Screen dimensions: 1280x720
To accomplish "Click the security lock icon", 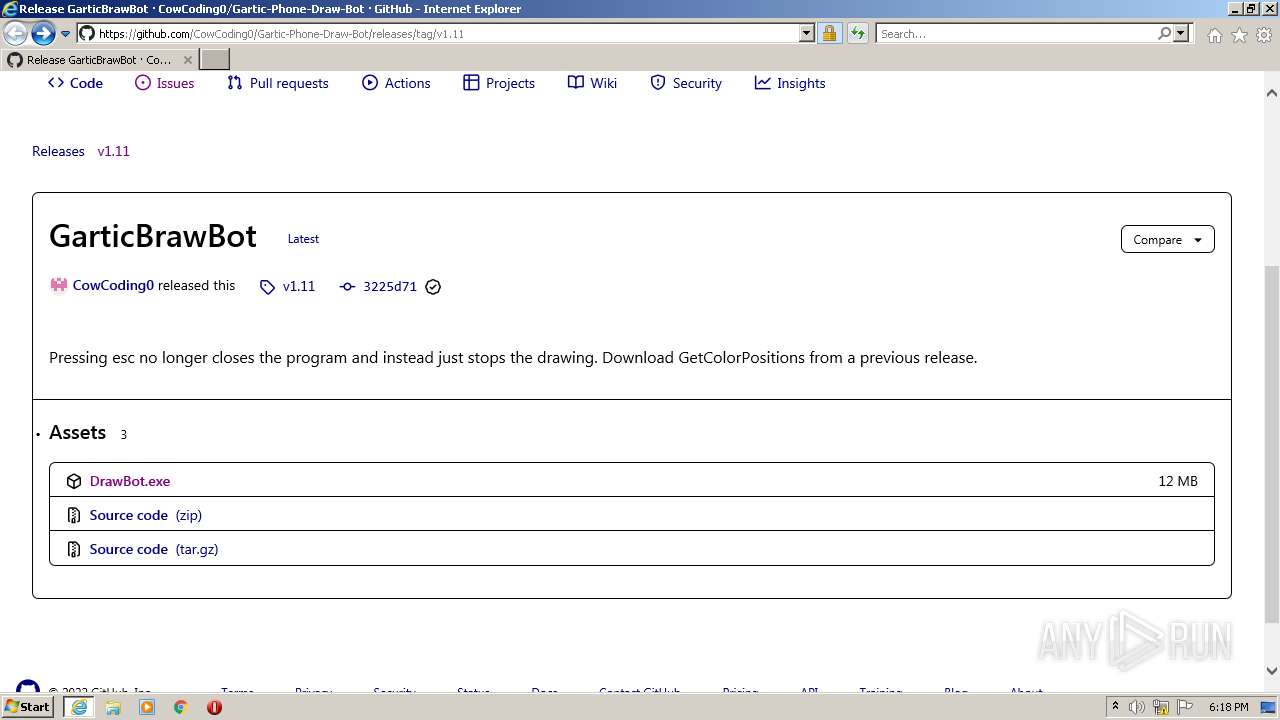I will pyautogui.click(x=830, y=33).
